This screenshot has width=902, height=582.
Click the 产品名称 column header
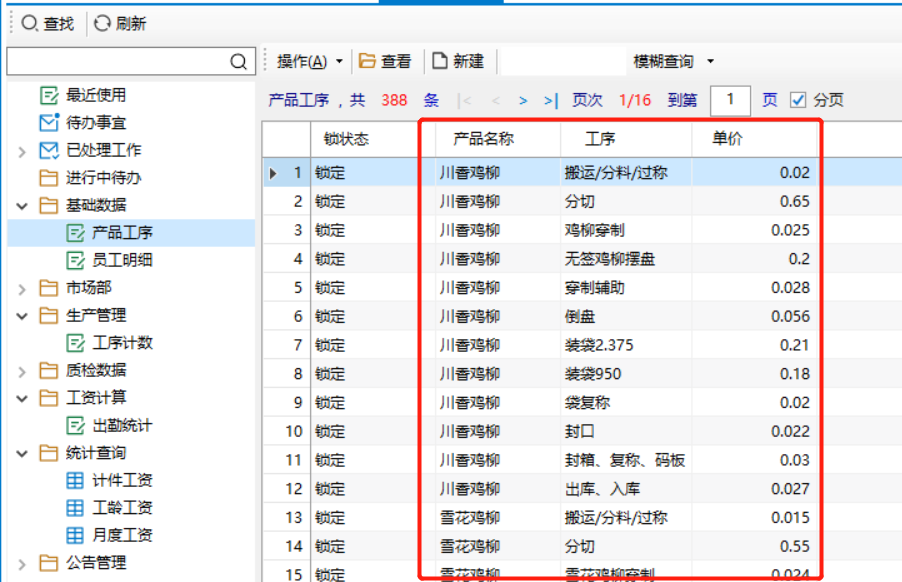coord(483,139)
